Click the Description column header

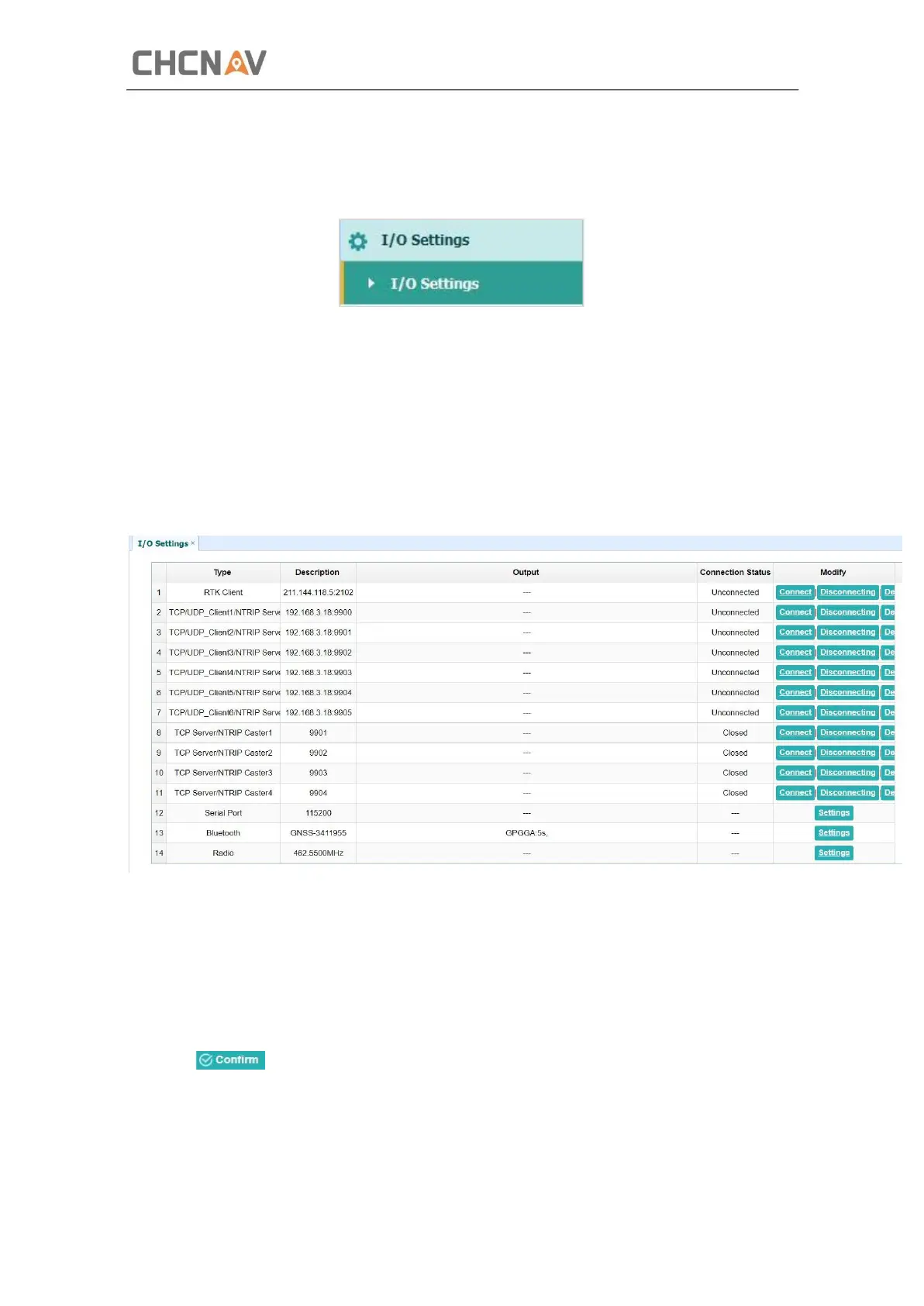click(x=318, y=573)
